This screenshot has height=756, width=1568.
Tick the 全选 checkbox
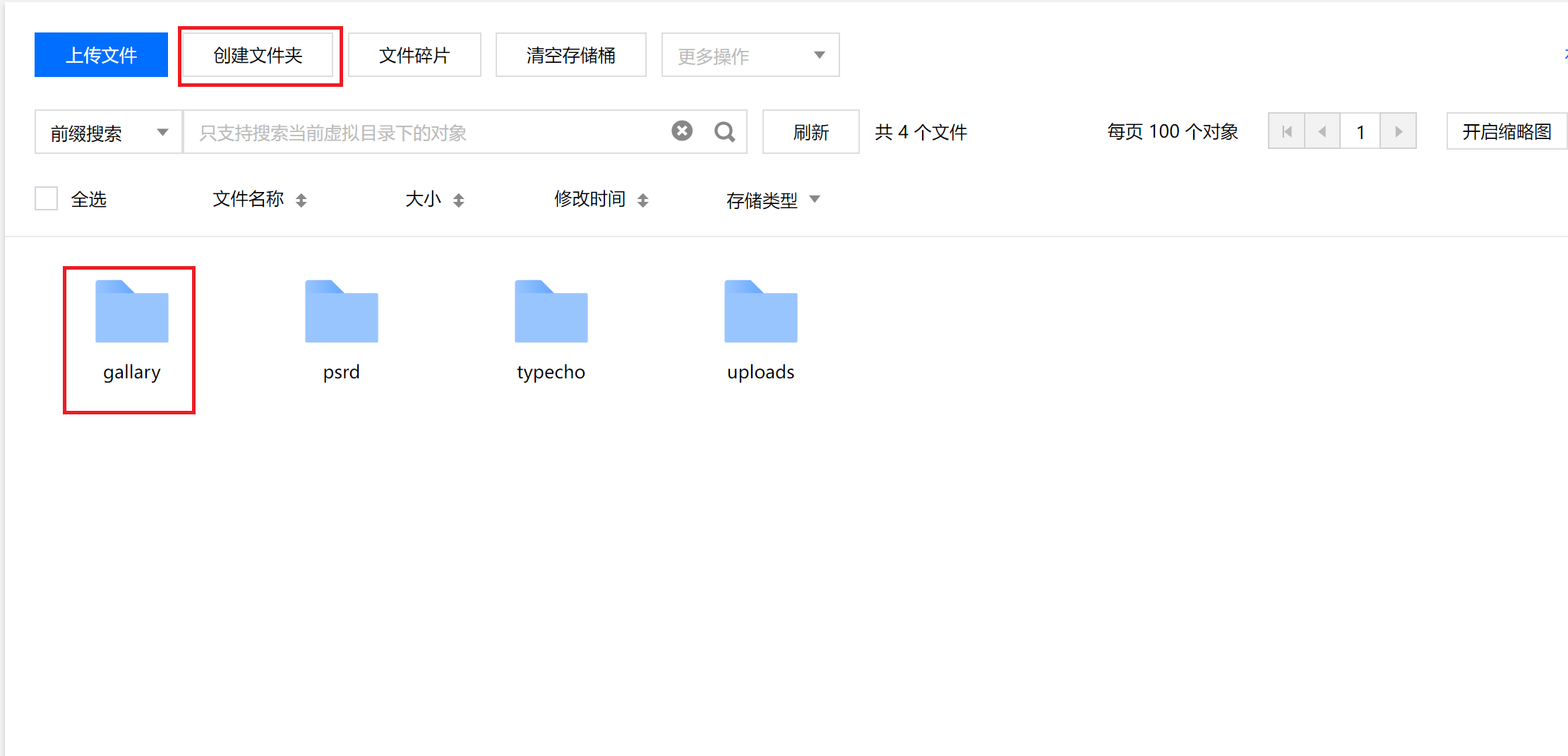point(47,198)
